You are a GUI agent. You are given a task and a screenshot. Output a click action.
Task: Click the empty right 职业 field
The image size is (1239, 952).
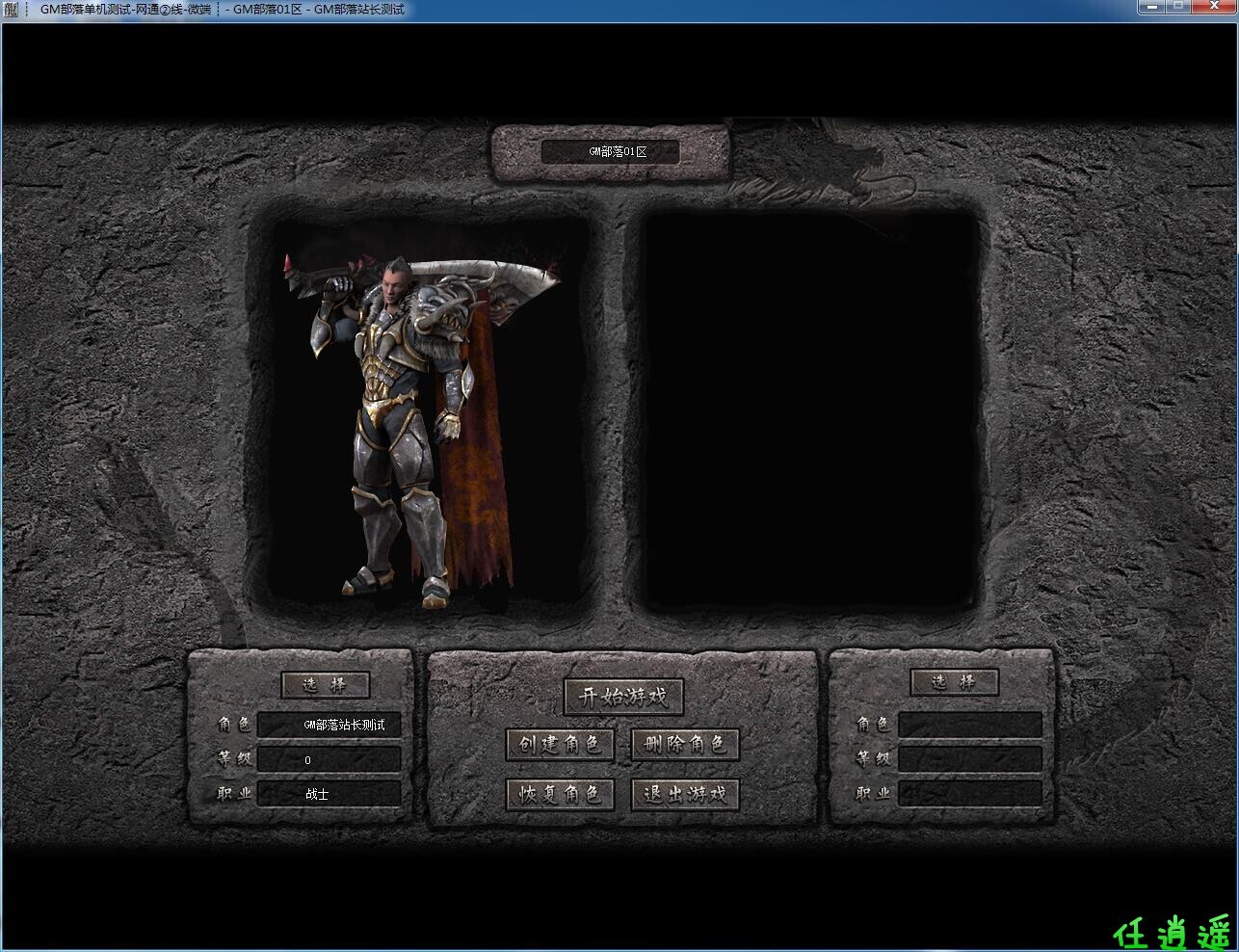point(969,794)
